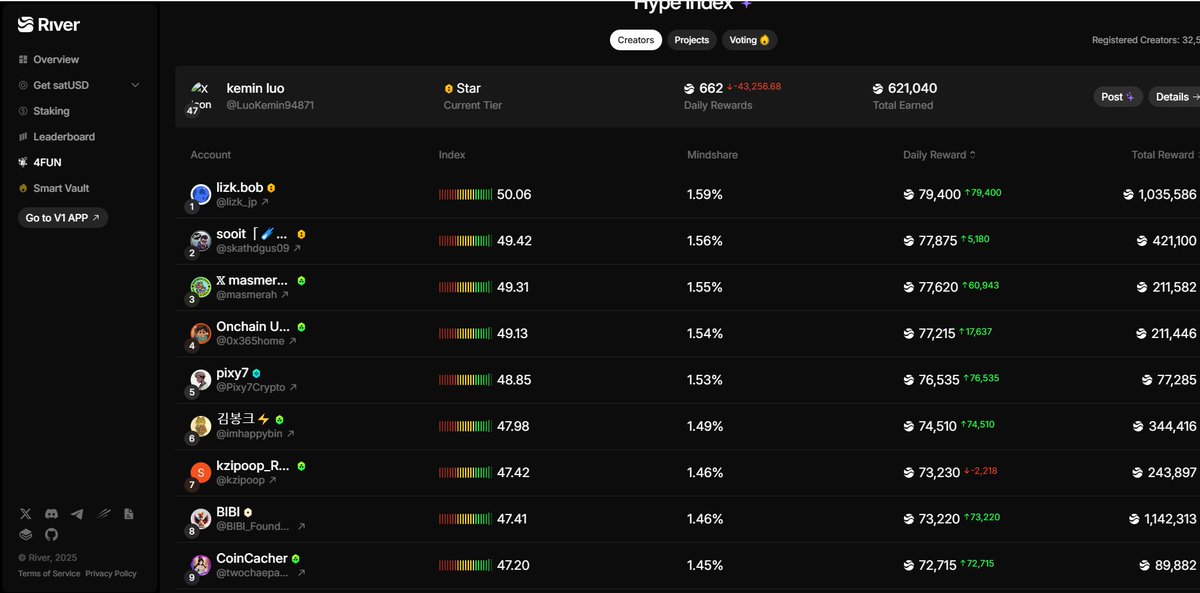
Task: Click the Star tier coin icon
Action: click(x=449, y=89)
